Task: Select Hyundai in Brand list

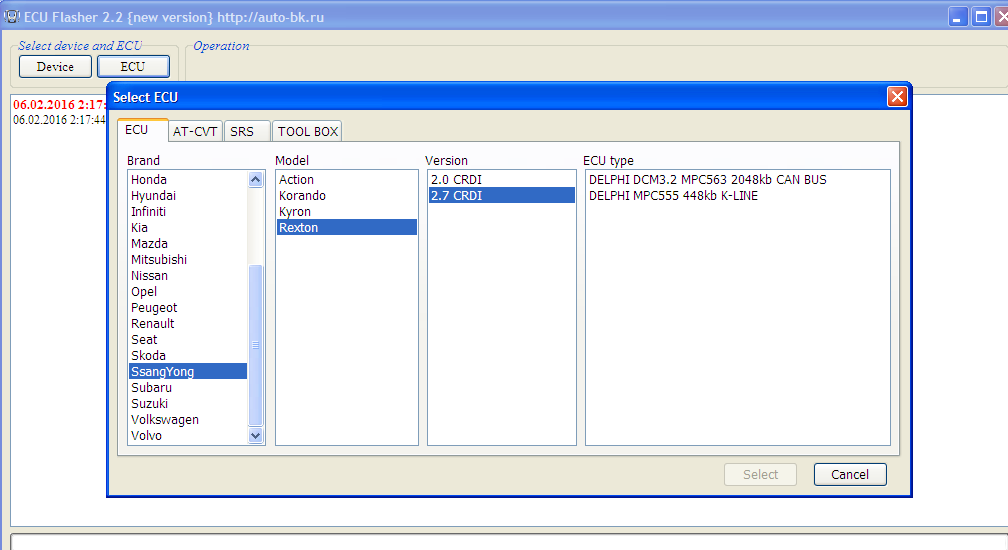Action: point(188,195)
